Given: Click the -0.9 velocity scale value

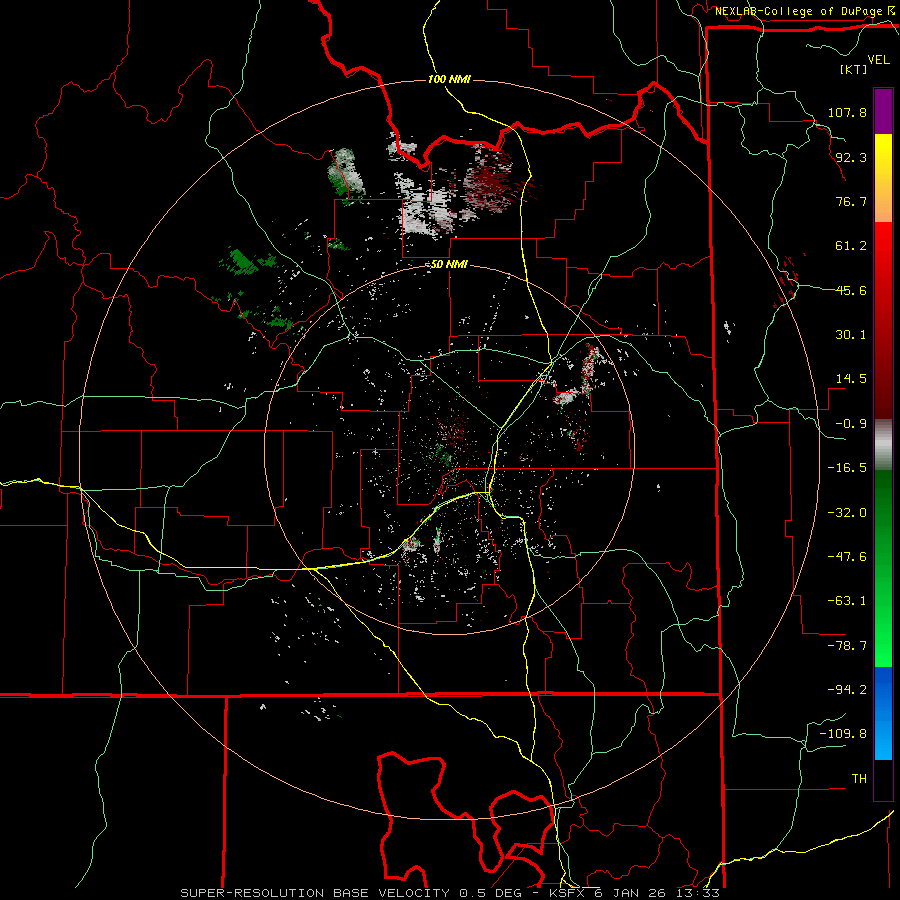Looking at the screenshot, I should point(851,424).
